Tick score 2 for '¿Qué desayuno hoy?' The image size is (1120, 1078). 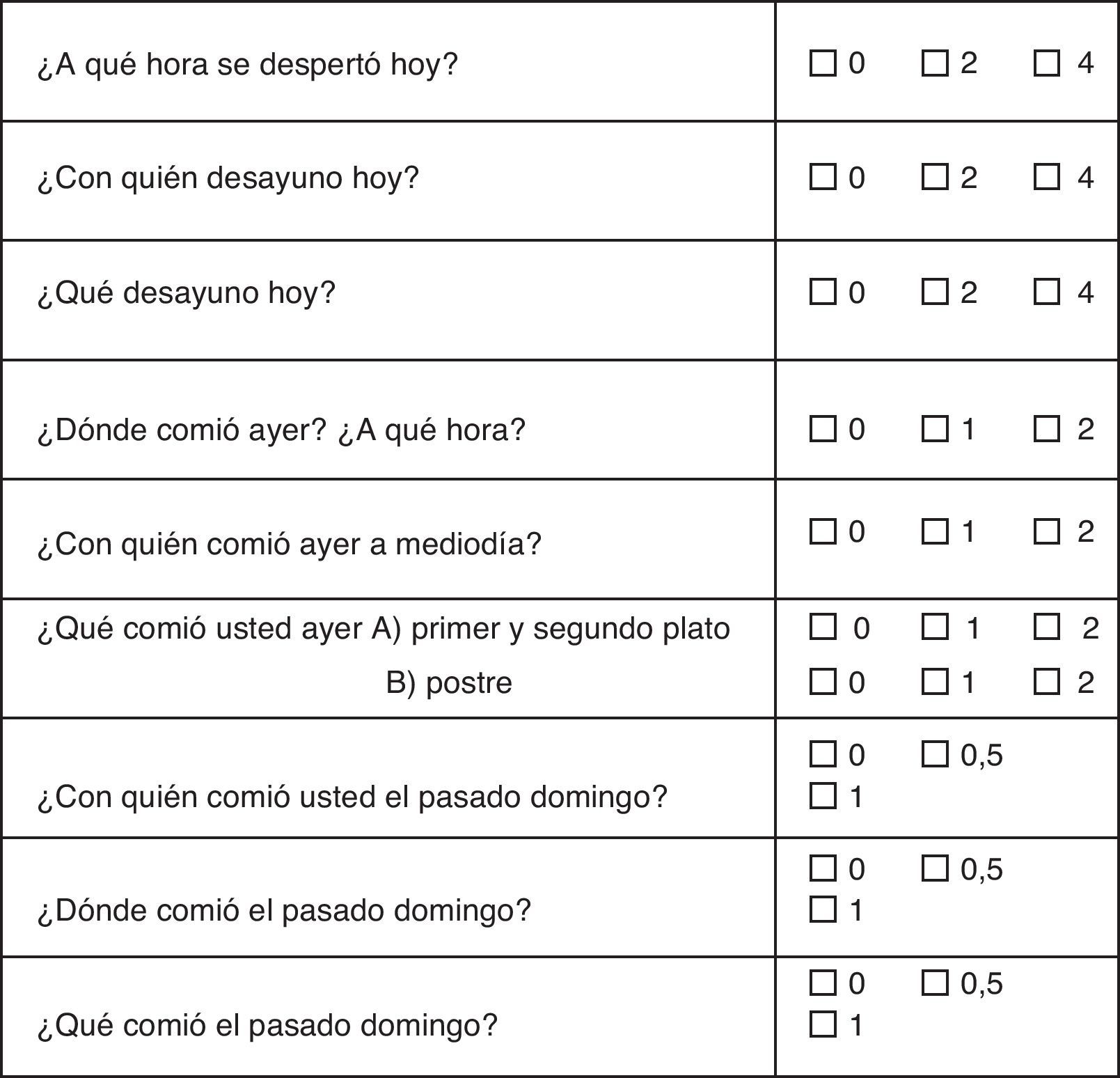coord(935,292)
